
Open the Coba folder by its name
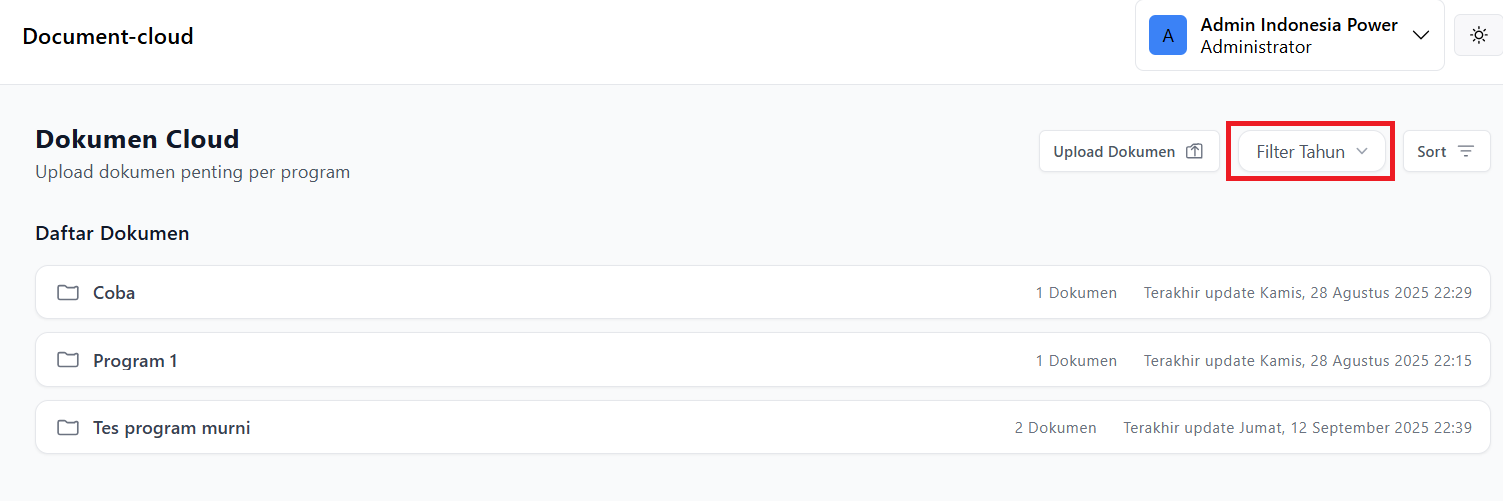click(114, 293)
